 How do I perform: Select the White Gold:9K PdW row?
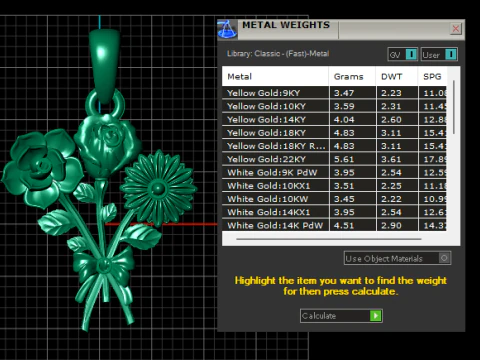click(x=334, y=172)
